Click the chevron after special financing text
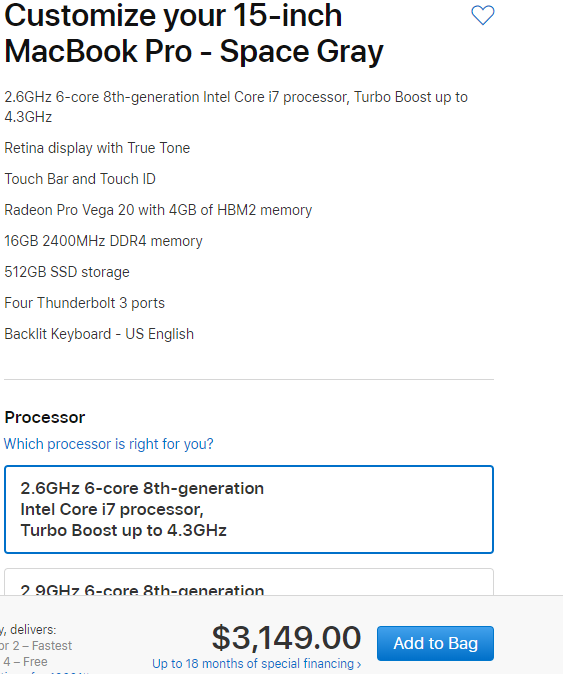The height and width of the screenshot is (674, 563). 359,665
